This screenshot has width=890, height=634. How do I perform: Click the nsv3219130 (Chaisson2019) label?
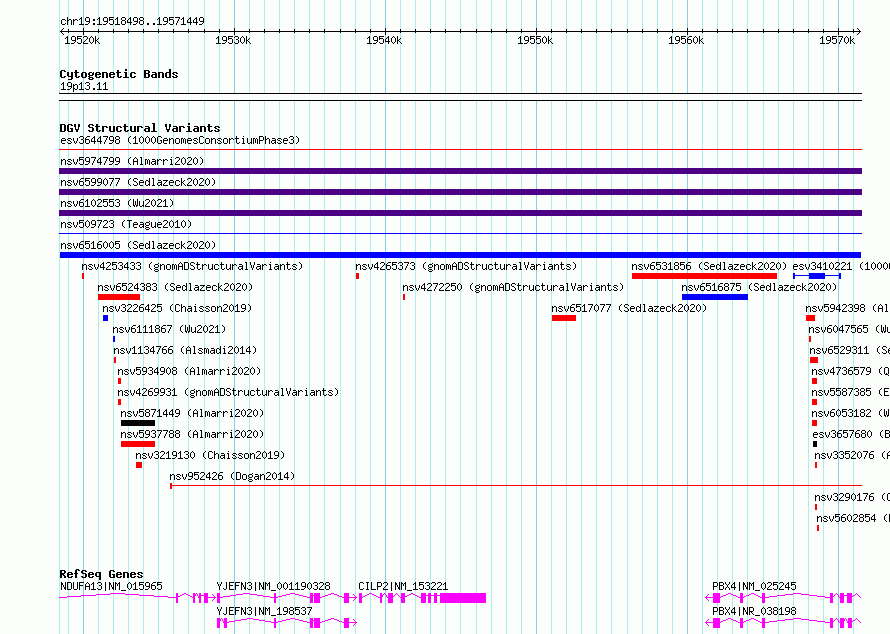pyautogui.click(x=210, y=455)
